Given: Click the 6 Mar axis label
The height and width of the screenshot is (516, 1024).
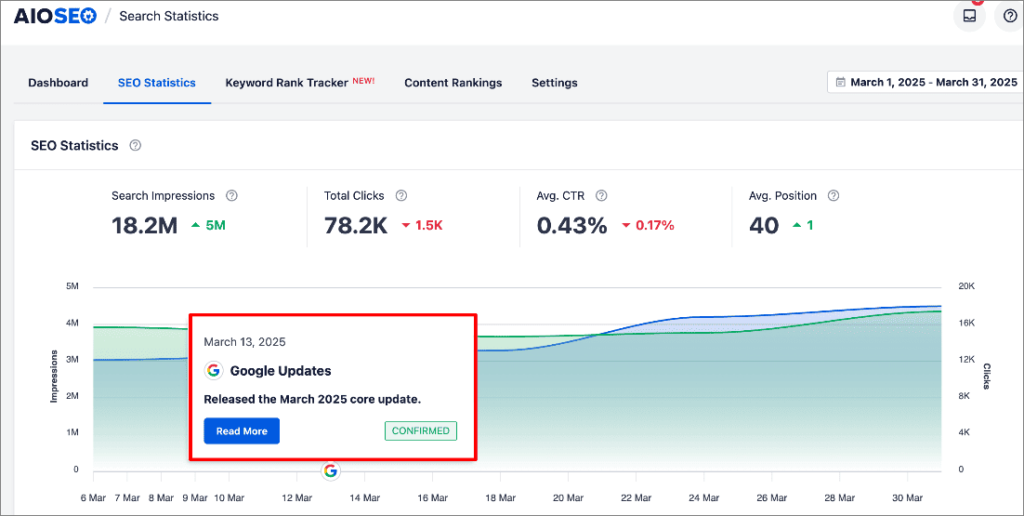Looking at the screenshot, I should [93, 498].
